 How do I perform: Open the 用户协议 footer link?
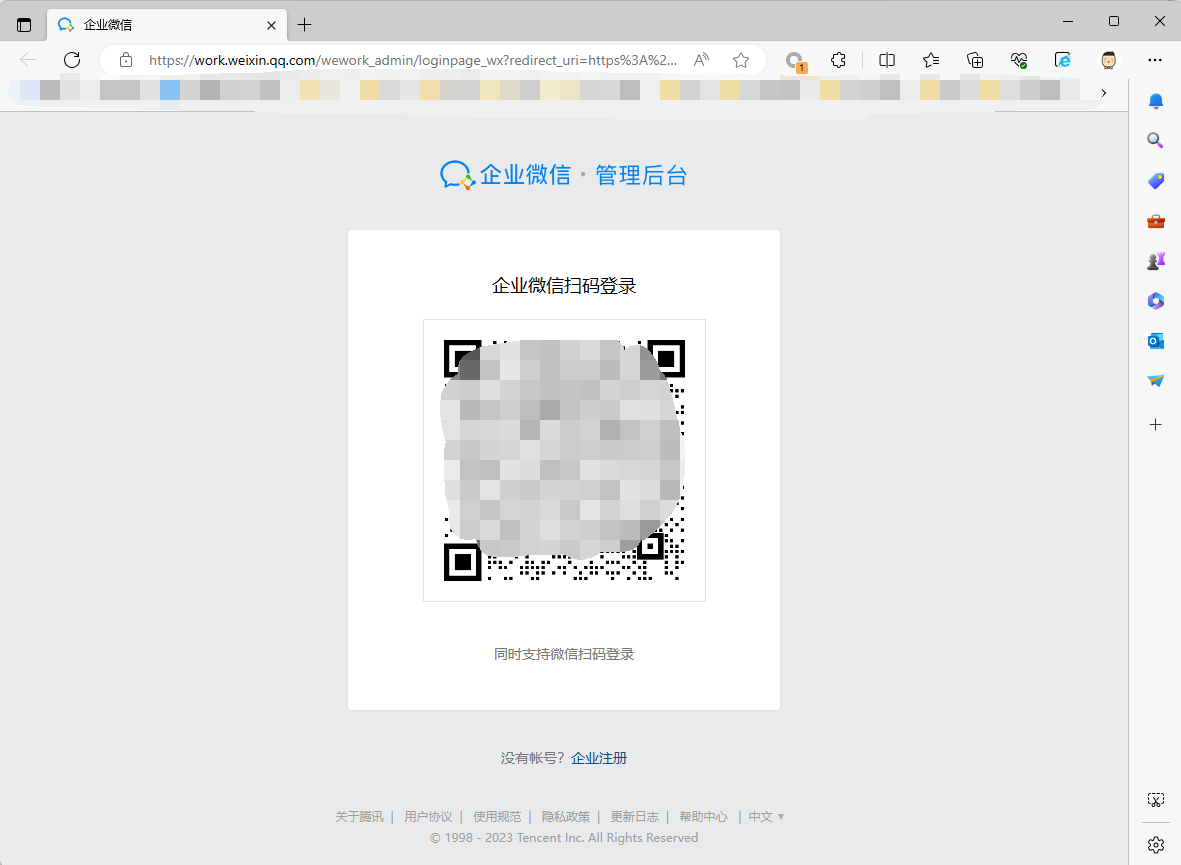(428, 817)
